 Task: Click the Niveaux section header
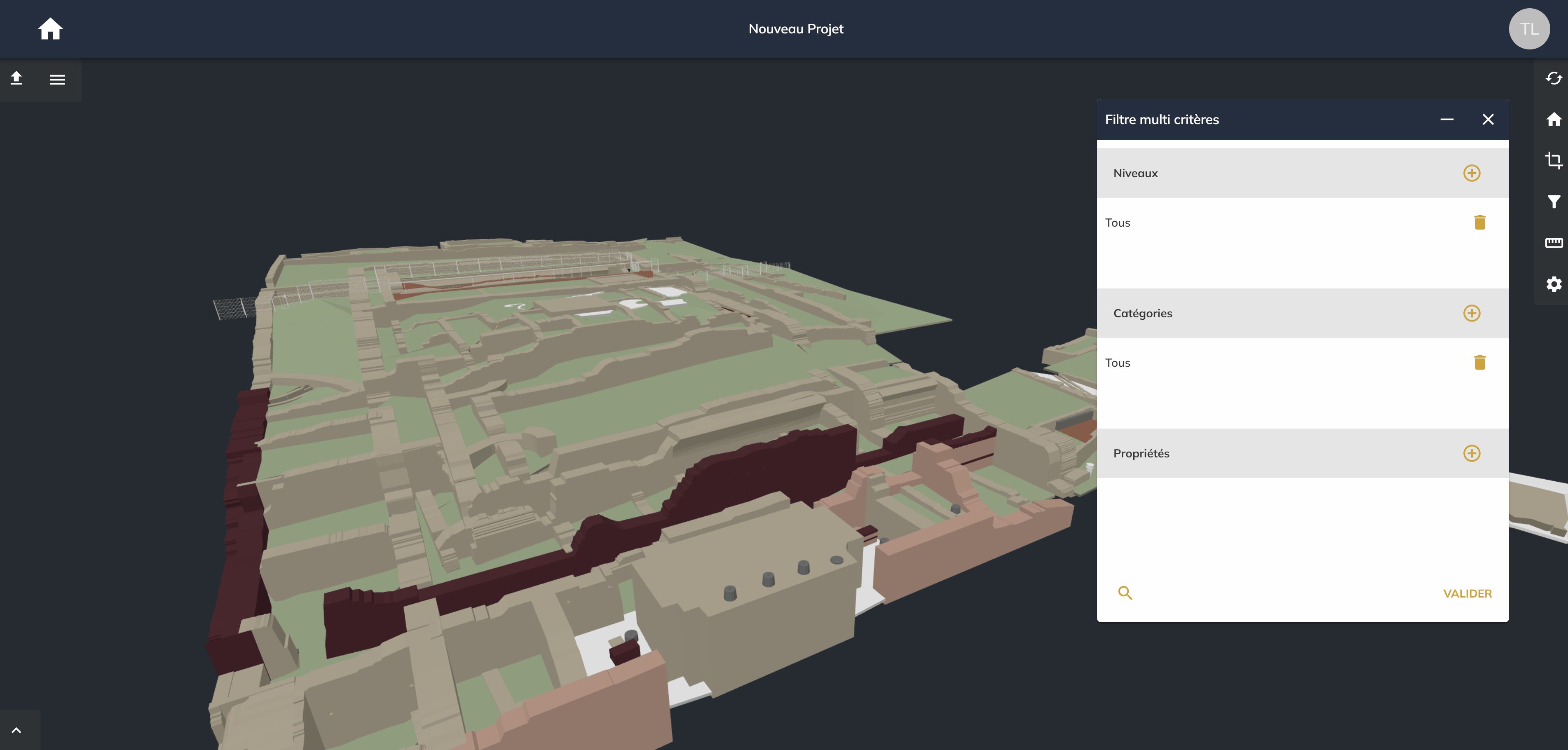1302,173
